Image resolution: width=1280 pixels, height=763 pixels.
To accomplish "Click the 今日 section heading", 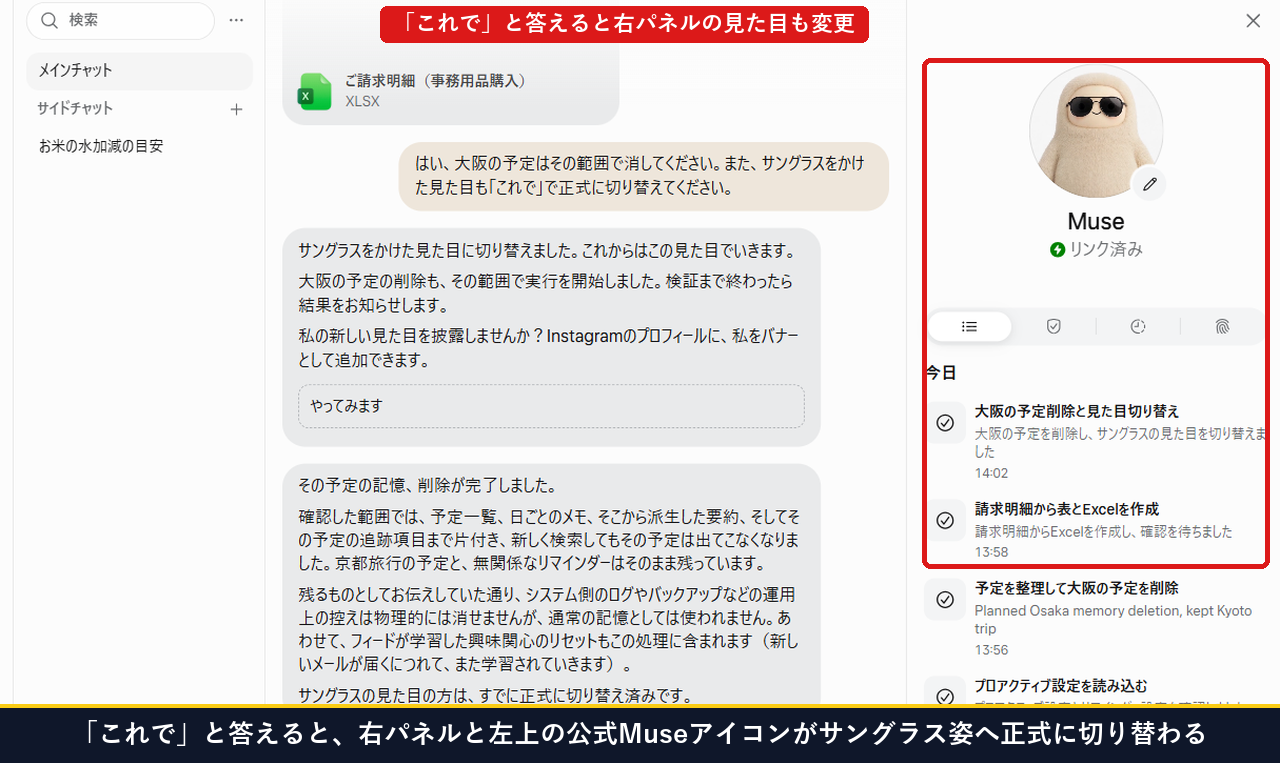I will coord(942,373).
